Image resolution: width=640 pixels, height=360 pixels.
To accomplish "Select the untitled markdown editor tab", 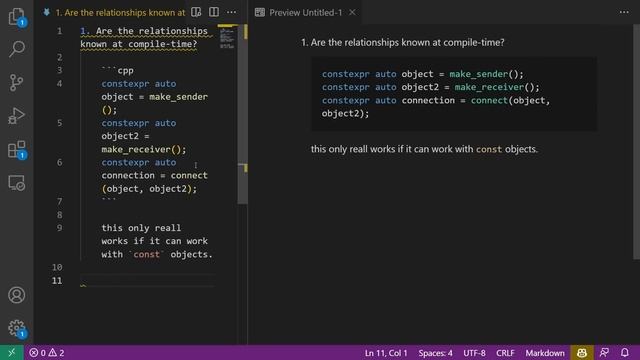I will tap(114, 12).
